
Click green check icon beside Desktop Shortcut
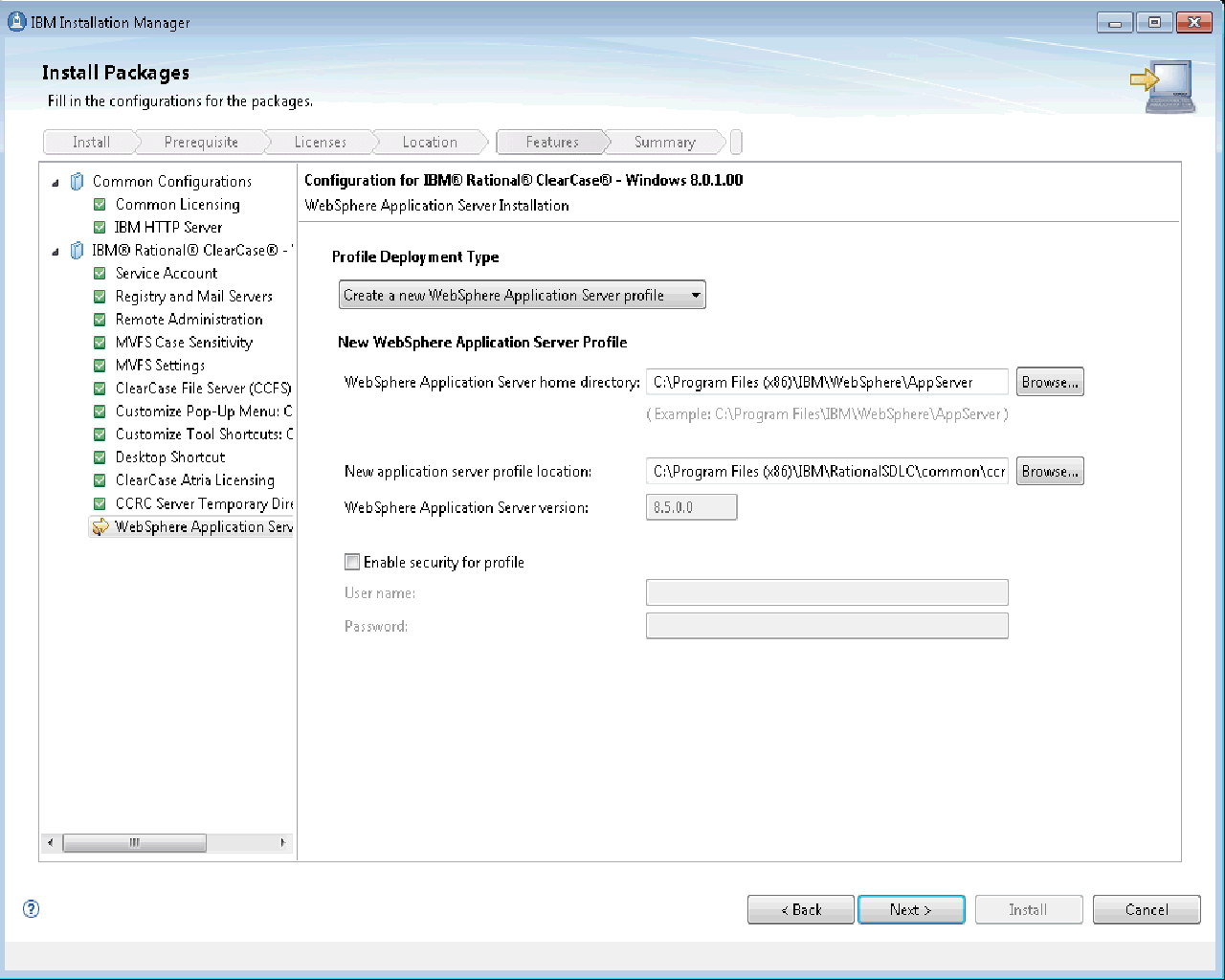(100, 457)
